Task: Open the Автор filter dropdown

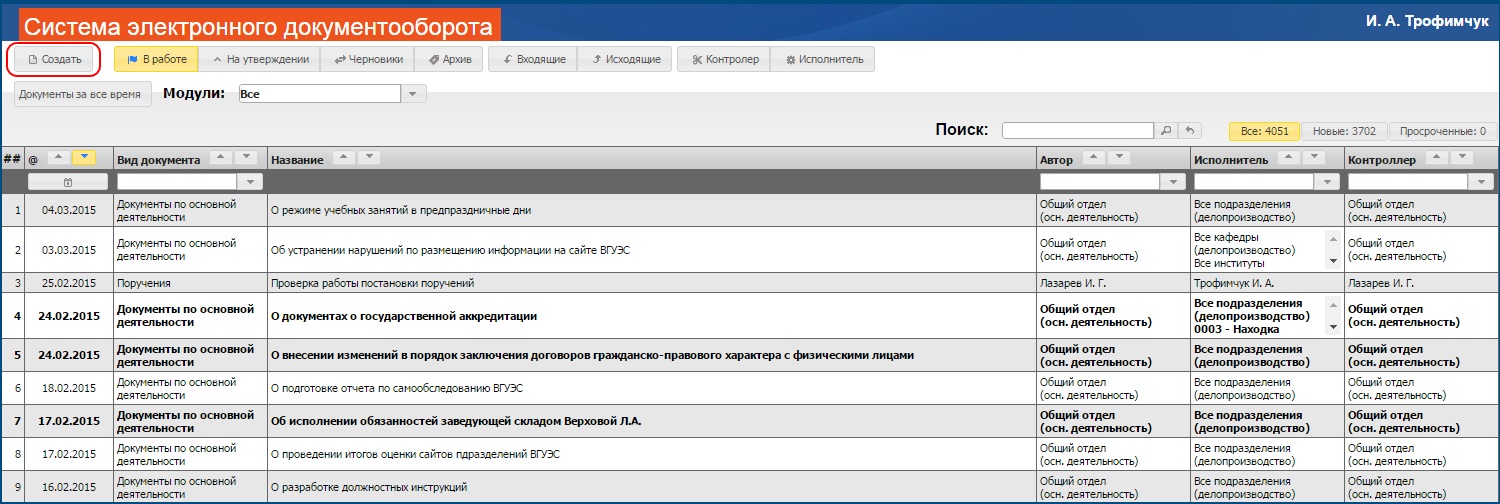Action: [1172, 182]
